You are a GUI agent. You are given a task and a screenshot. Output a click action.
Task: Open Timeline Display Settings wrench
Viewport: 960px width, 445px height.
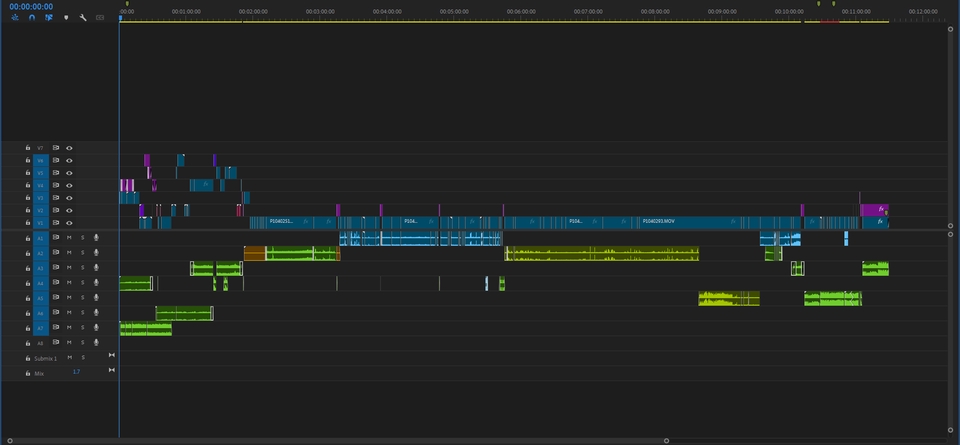click(83, 18)
